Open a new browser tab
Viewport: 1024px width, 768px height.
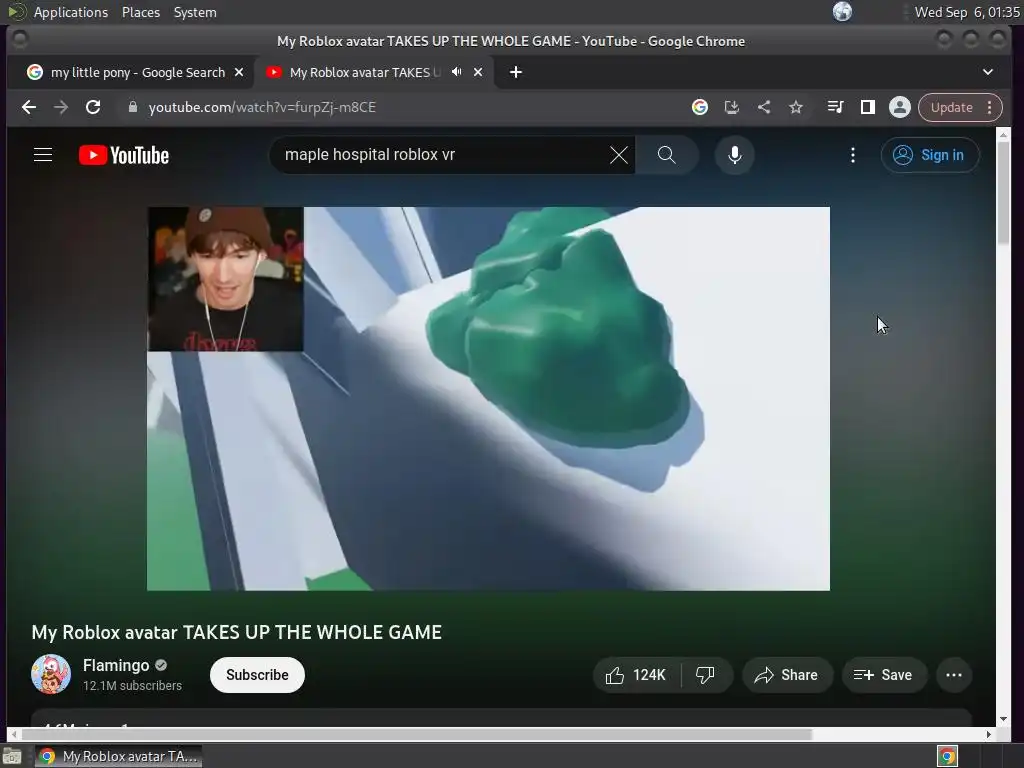516,72
